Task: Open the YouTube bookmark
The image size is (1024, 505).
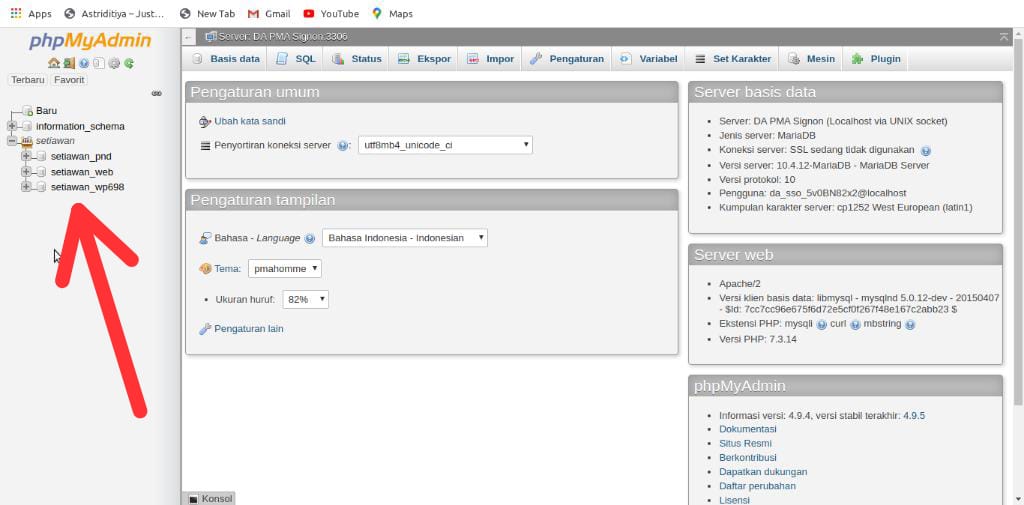Action: pos(331,13)
